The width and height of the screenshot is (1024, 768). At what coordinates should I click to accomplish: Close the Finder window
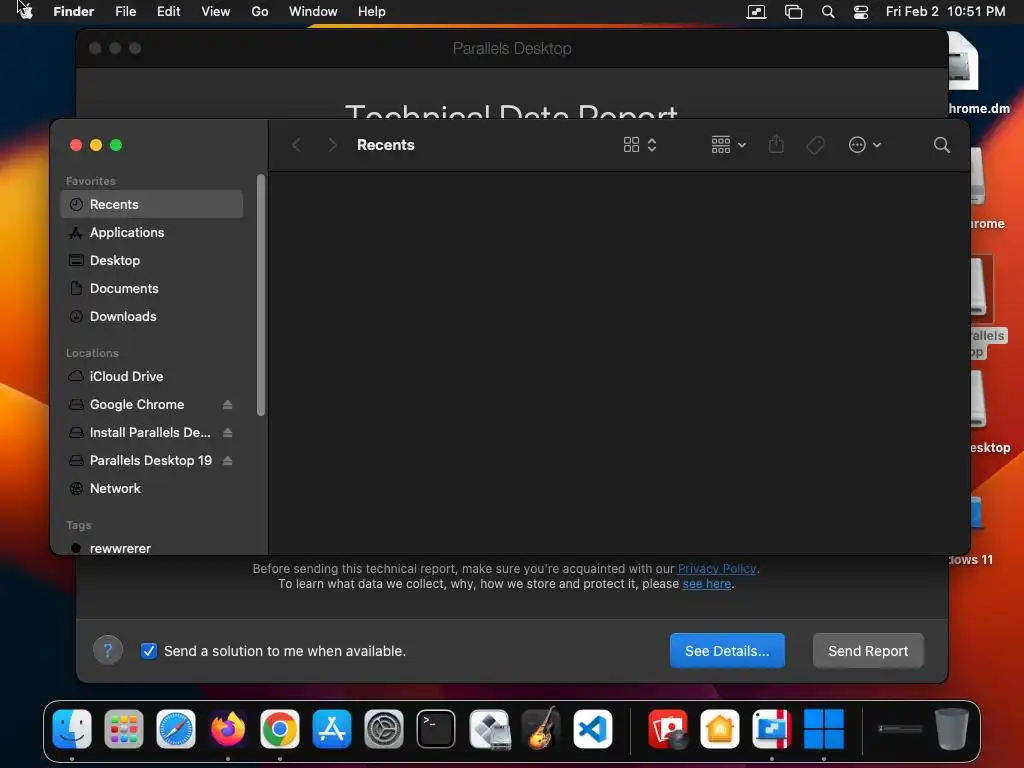[x=76, y=145]
